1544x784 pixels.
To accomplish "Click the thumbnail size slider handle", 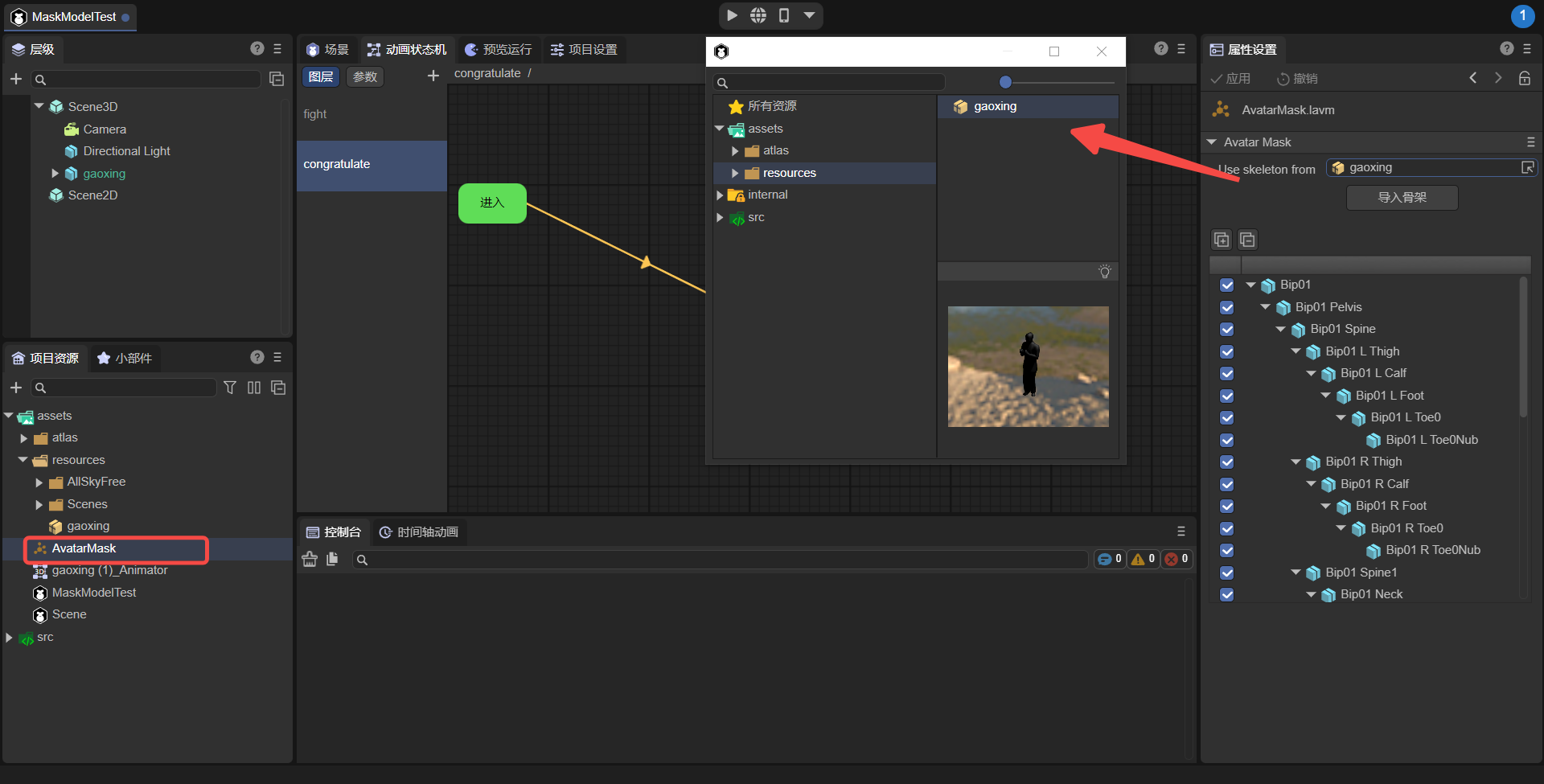I will point(1005,82).
